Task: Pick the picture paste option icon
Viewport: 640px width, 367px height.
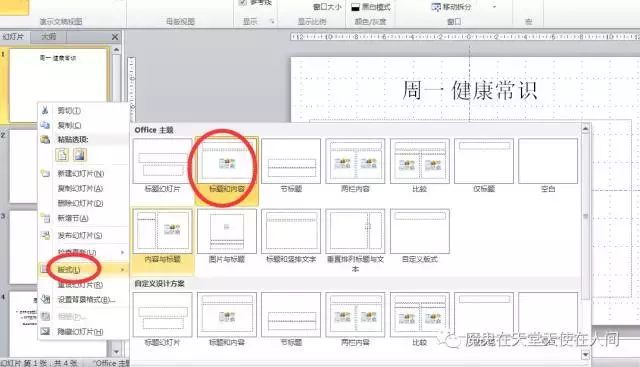Action: click(80, 155)
